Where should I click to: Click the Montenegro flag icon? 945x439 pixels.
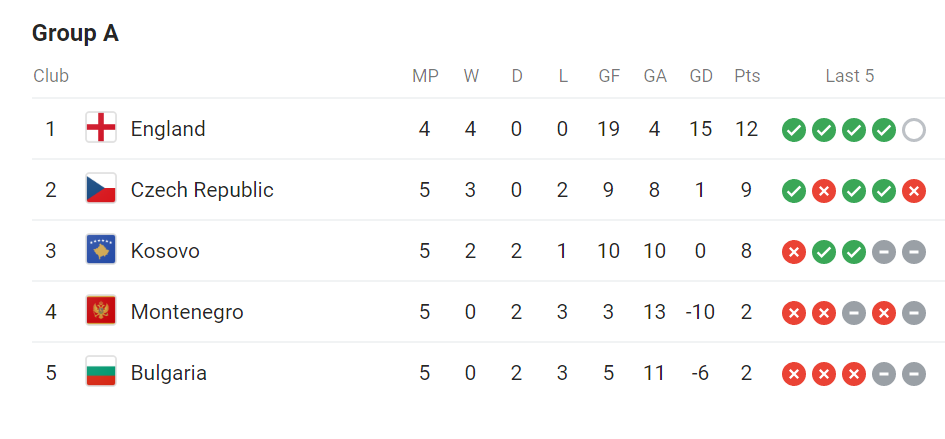coord(101,312)
